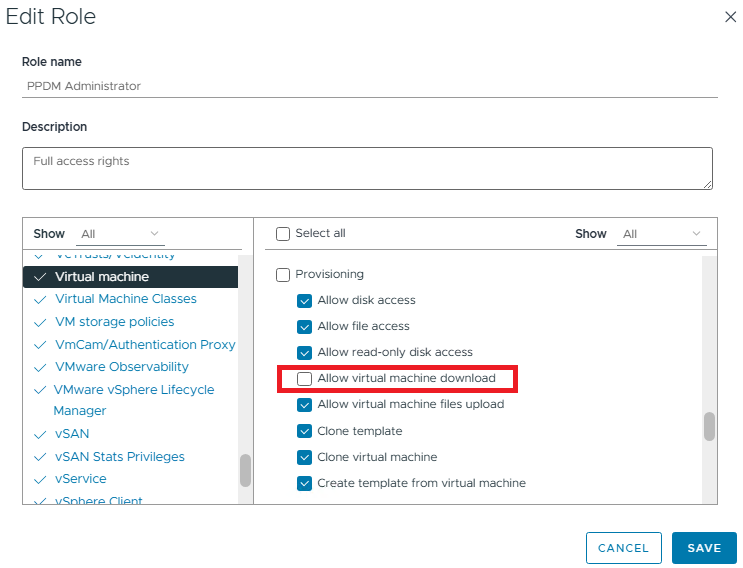Check the Provisioning group checkbox

click(x=283, y=274)
